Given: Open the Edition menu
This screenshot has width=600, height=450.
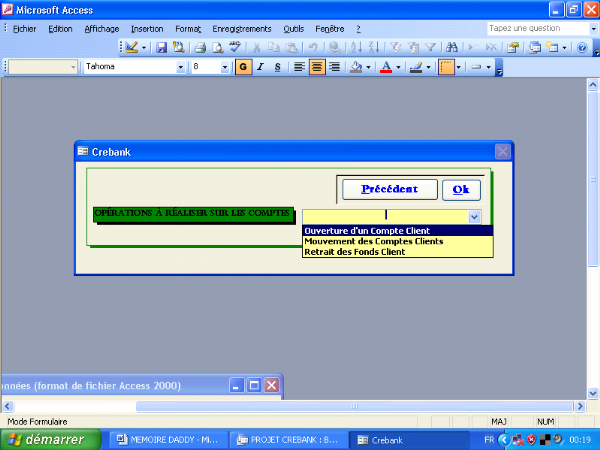Looking at the screenshot, I should click(x=60, y=29).
